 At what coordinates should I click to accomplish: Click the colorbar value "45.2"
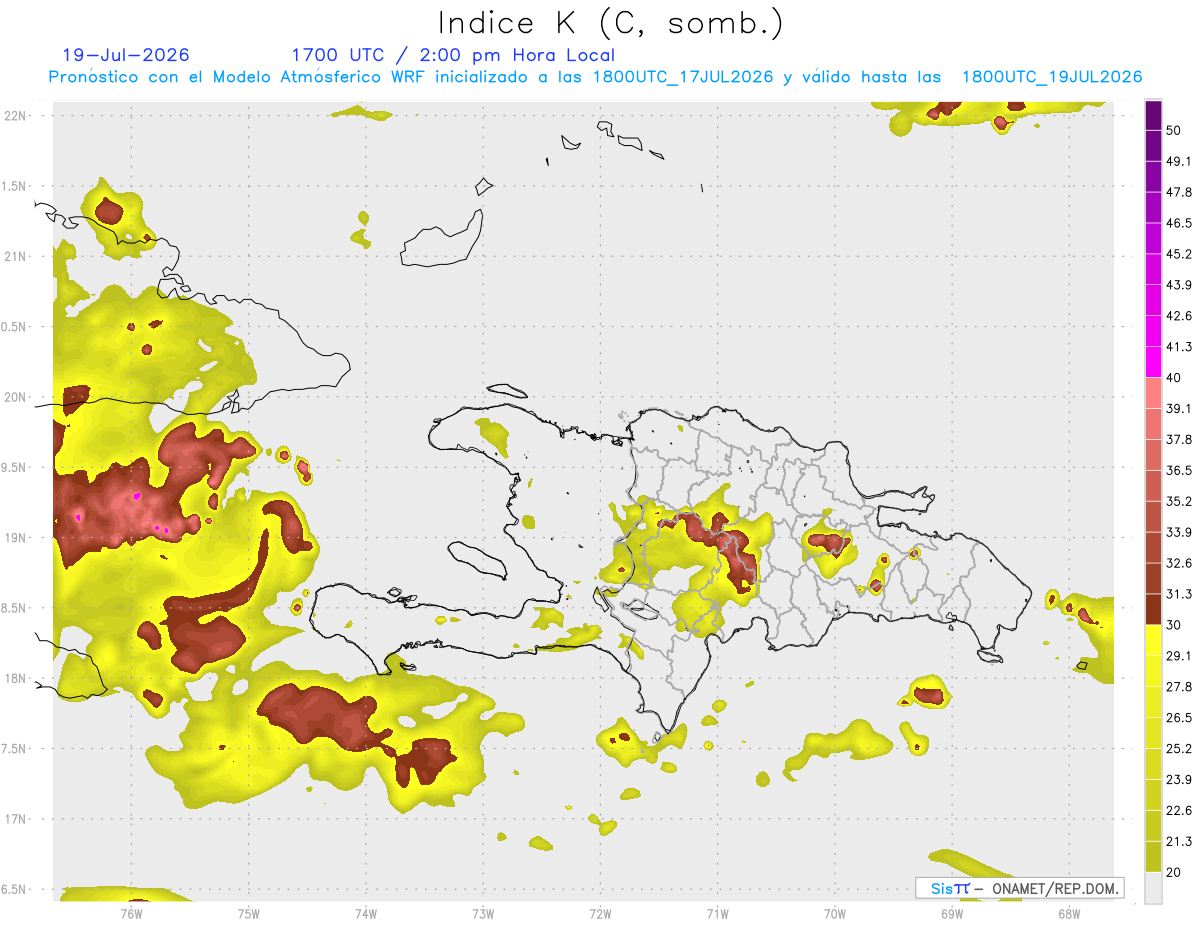[x=1178, y=254]
